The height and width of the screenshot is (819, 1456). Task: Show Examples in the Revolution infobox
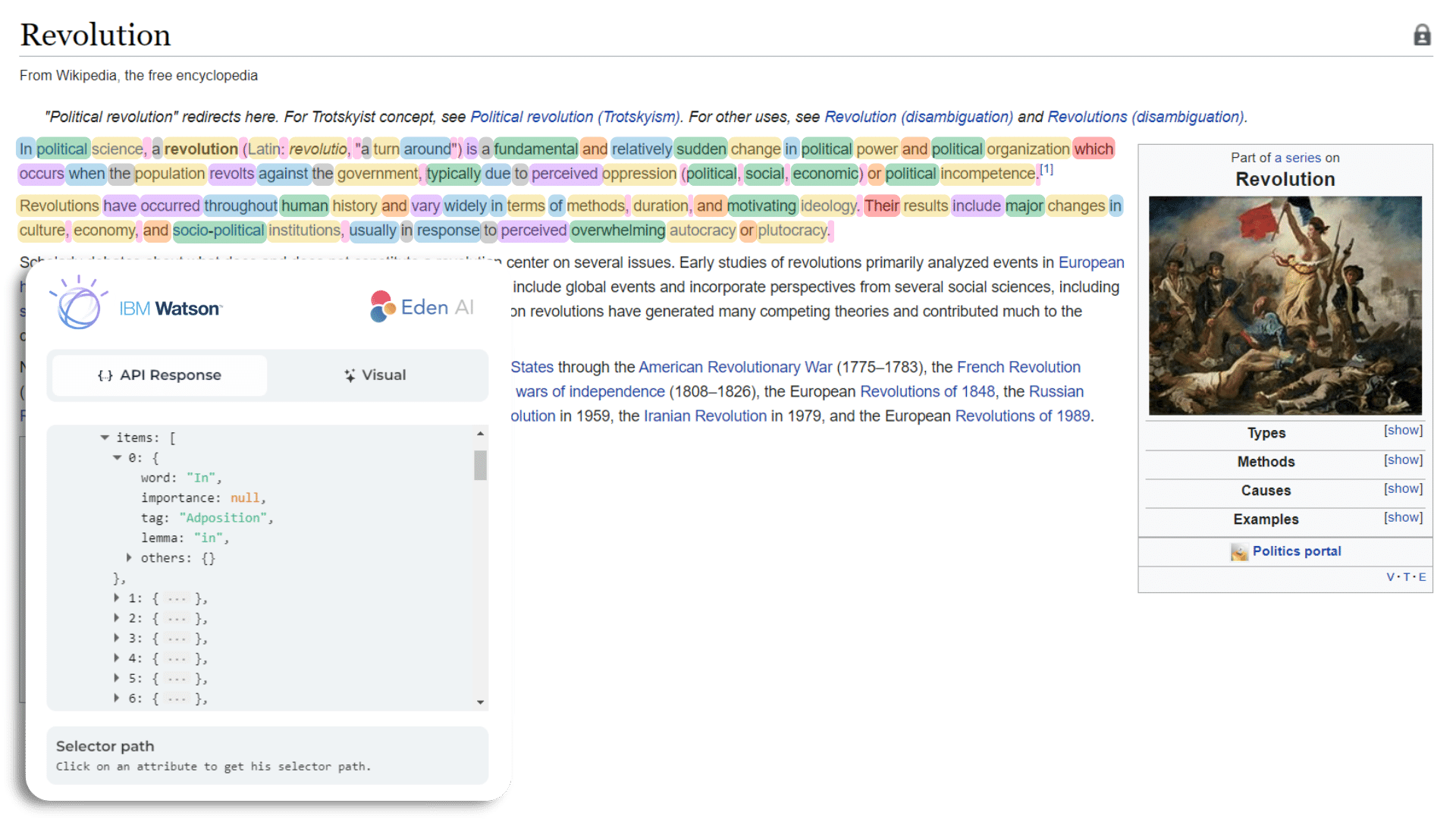click(x=1403, y=517)
